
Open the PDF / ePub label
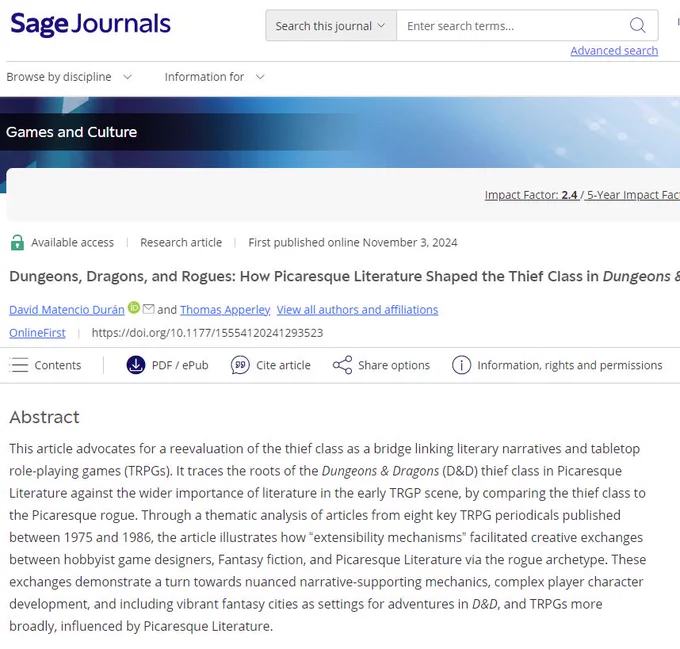click(x=180, y=365)
